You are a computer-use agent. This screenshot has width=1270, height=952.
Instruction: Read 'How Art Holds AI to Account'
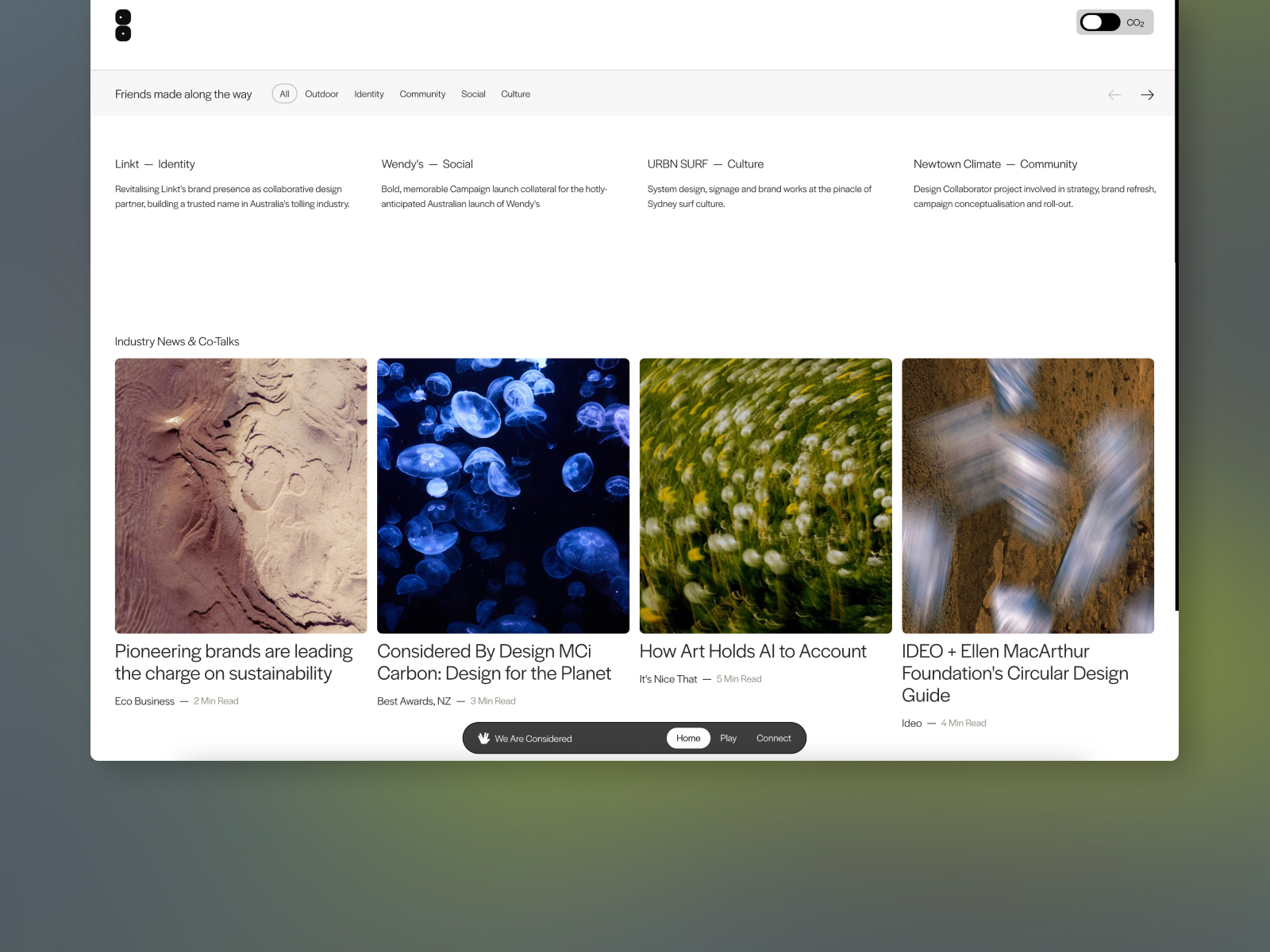(x=752, y=651)
